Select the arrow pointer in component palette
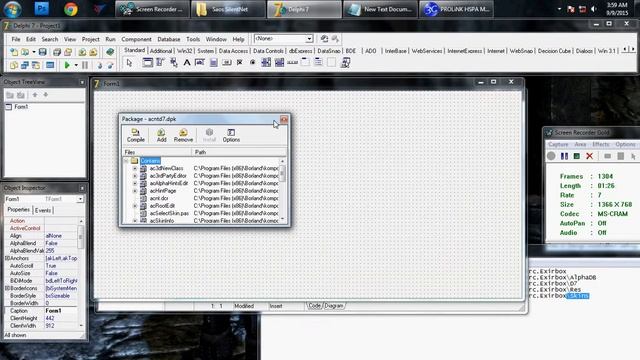 129,63
